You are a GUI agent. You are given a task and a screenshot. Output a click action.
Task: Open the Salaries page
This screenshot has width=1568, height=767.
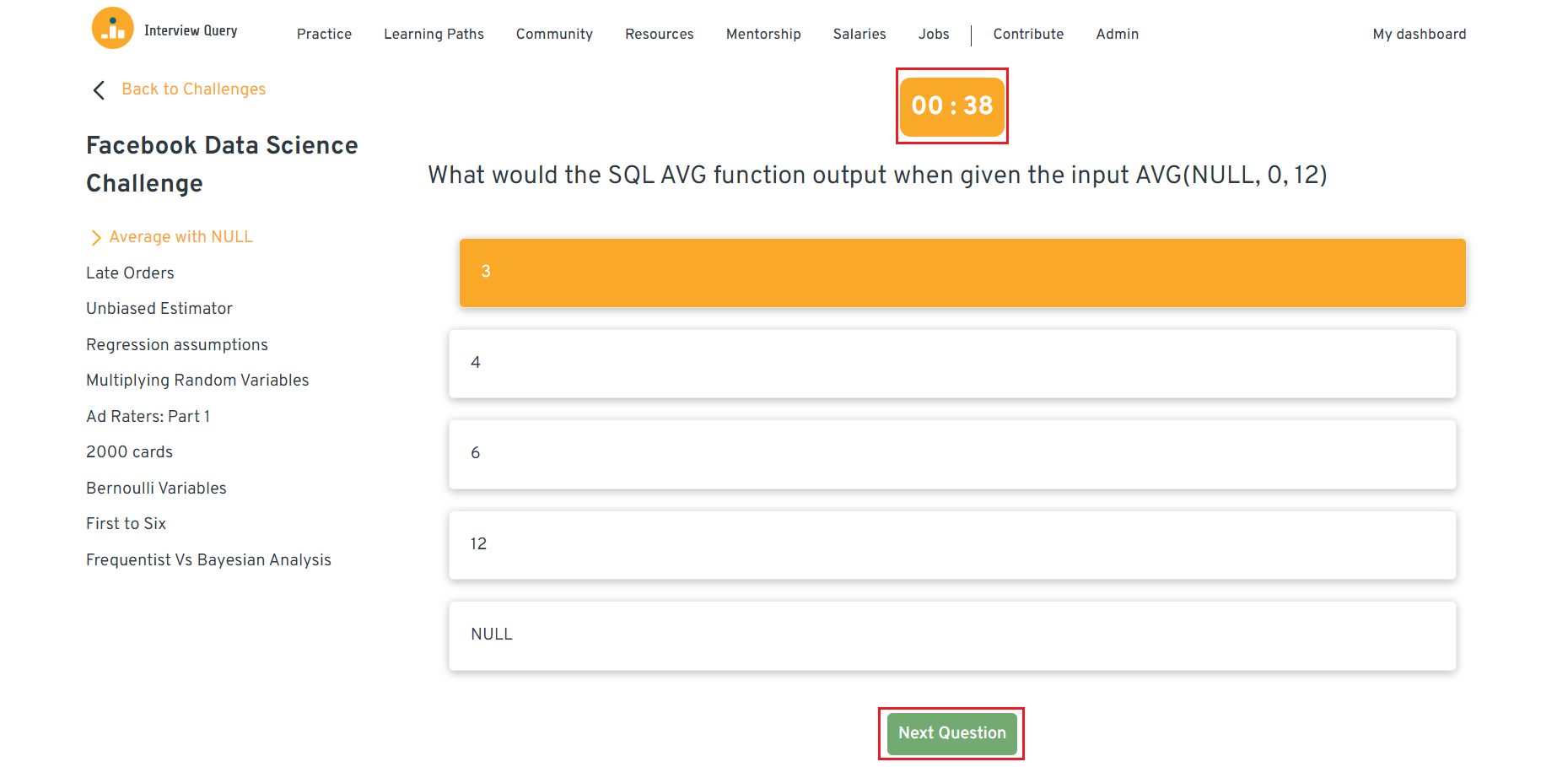(x=859, y=34)
